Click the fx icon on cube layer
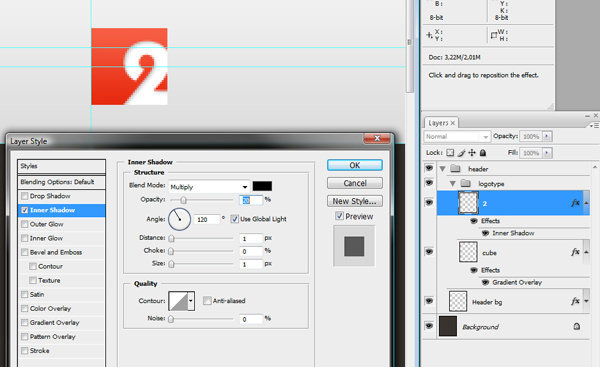600x367 pixels. (575, 252)
